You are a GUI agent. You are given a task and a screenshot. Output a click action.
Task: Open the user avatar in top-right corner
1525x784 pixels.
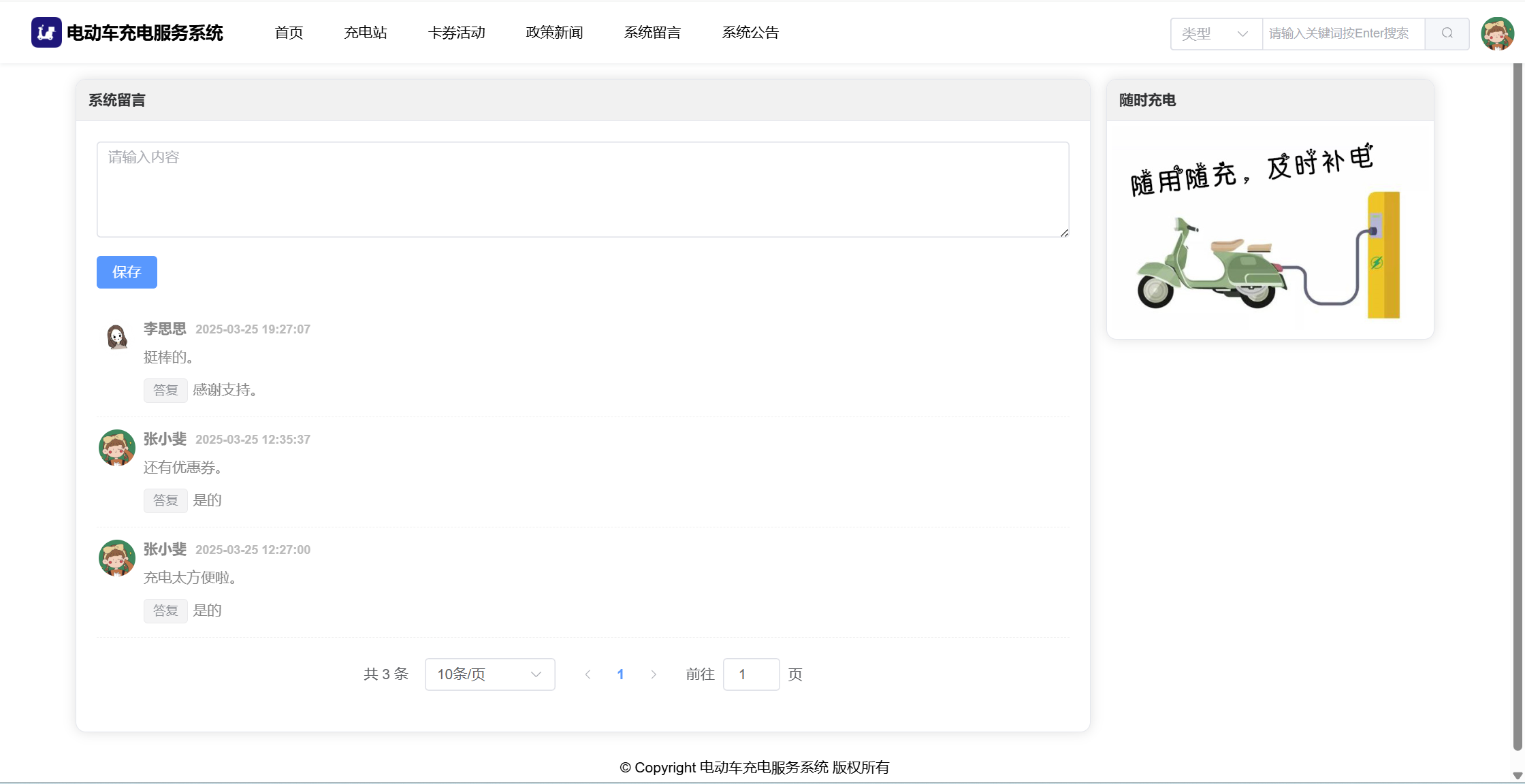pos(1497,33)
